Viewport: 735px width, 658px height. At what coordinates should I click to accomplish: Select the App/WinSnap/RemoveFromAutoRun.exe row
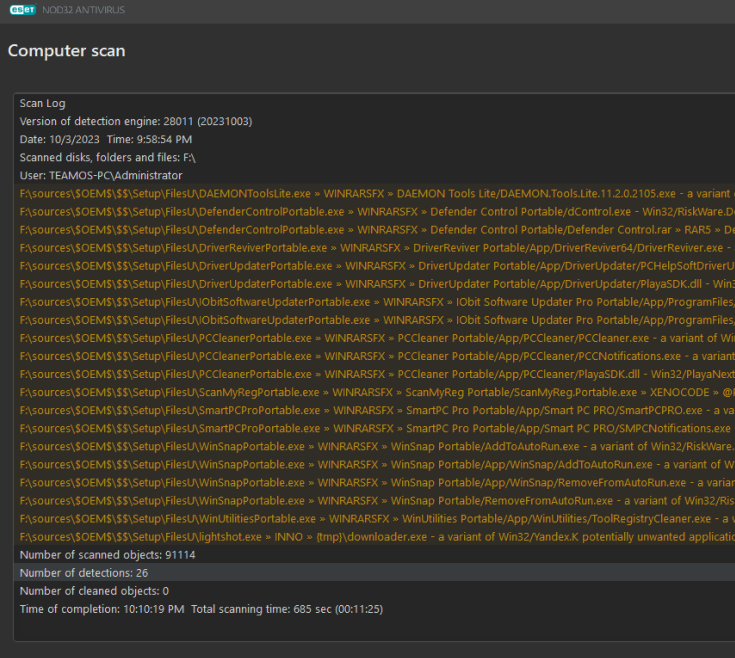pyautogui.click(x=375, y=482)
